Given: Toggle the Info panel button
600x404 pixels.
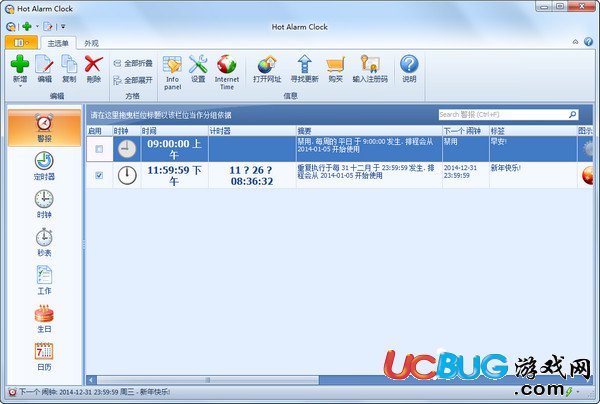Looking at the screenshot, I should (x=172, y=72).
